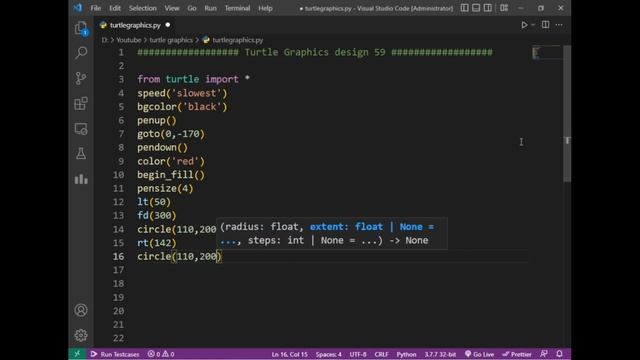Screen dimensions: 640x360
Task: Open the bar chart activity icon
Action: click(x=81, y=179)
